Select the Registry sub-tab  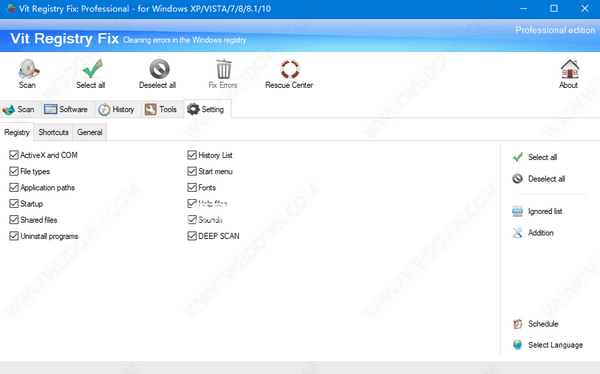click(17, 132)
